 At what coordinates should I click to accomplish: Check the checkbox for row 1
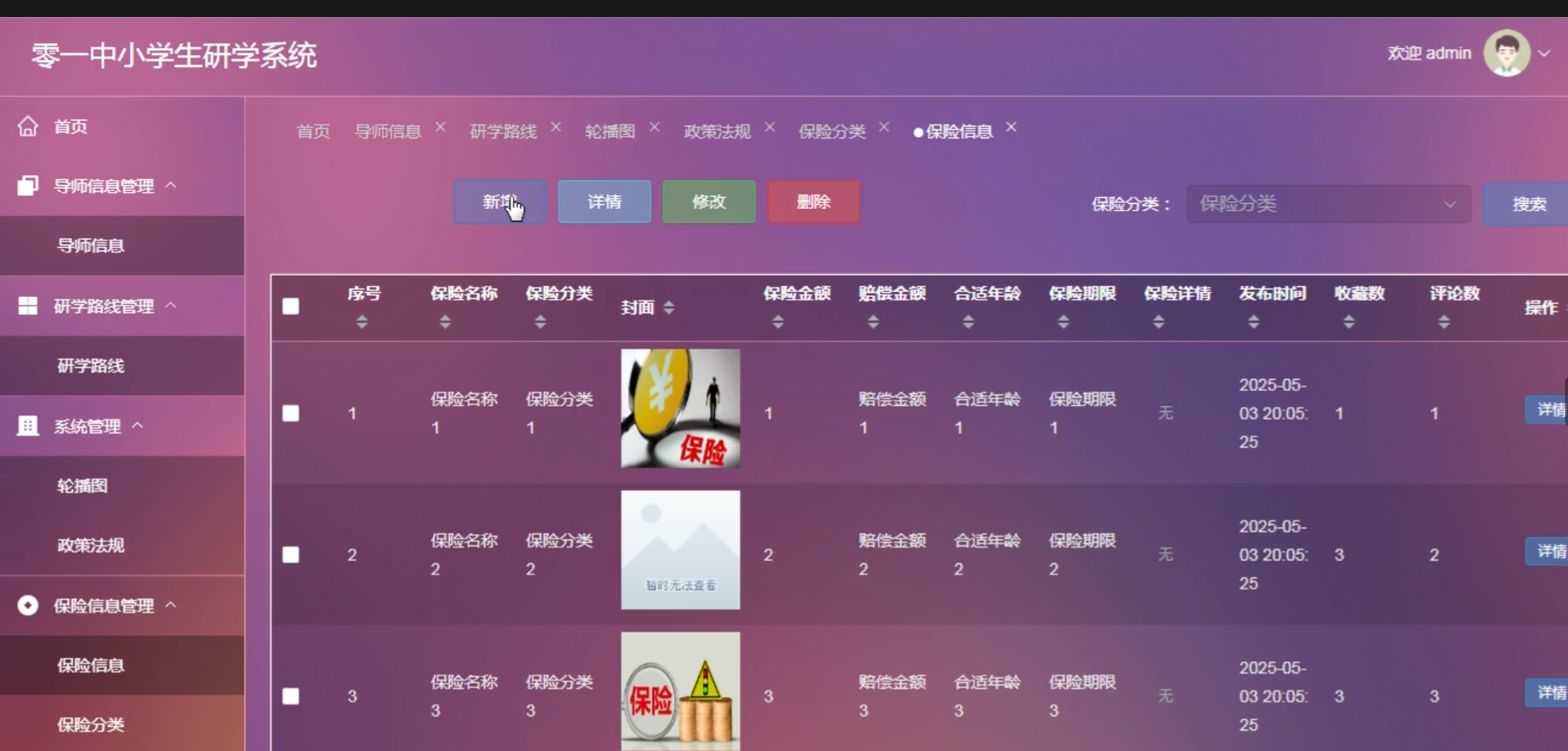[x=291, y=413]
